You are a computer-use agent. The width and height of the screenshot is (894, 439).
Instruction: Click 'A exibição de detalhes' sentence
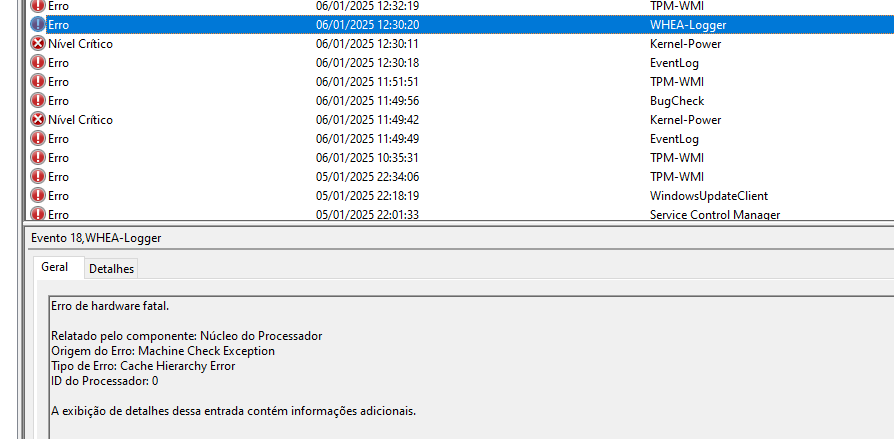[x=234, y=410]
